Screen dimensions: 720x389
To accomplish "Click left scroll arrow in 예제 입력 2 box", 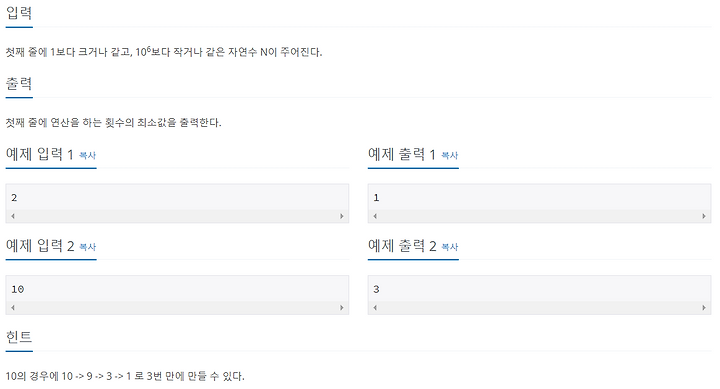I will click(13, 307).
